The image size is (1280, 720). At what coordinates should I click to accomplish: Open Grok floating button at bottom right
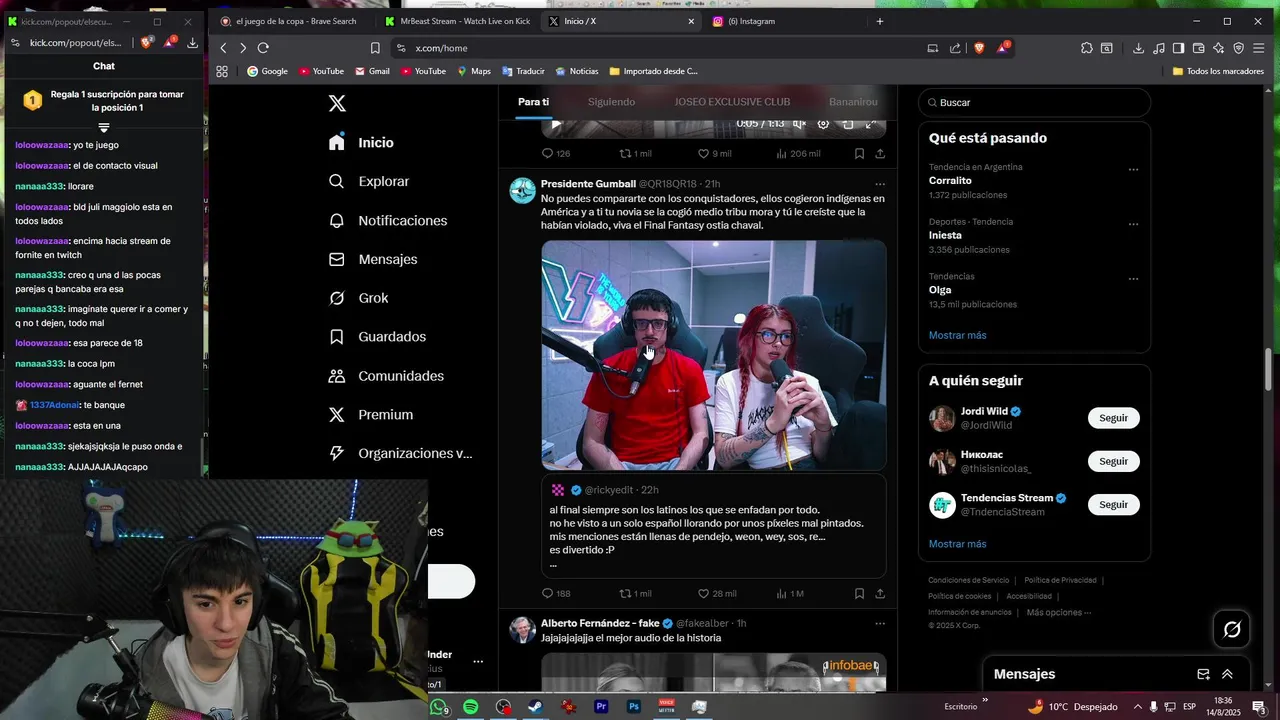click(x=1232, y=629)
